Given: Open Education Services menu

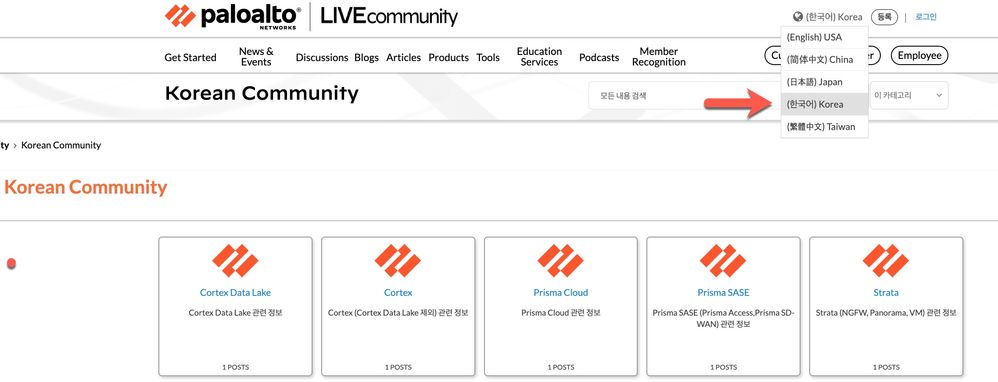Looking at the screenshot, I should [x=539, y=57].
